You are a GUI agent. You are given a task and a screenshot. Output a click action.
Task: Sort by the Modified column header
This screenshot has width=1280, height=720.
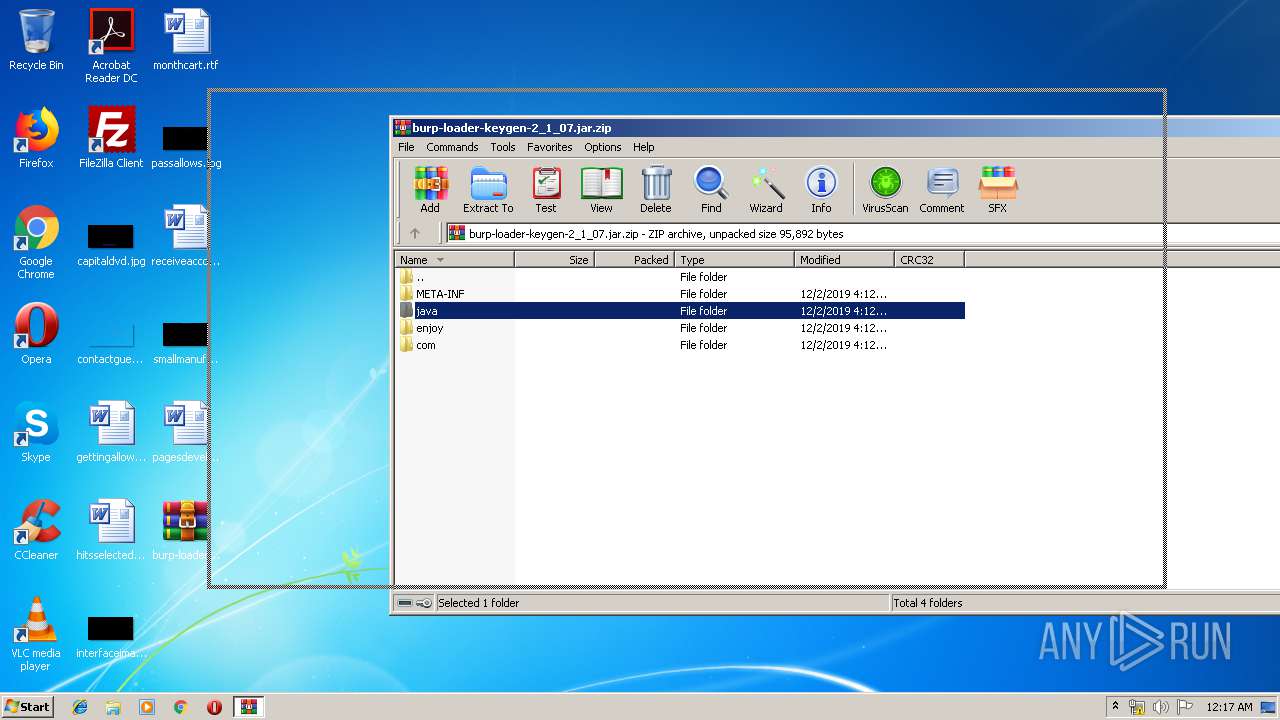click(x=845, y=260)
